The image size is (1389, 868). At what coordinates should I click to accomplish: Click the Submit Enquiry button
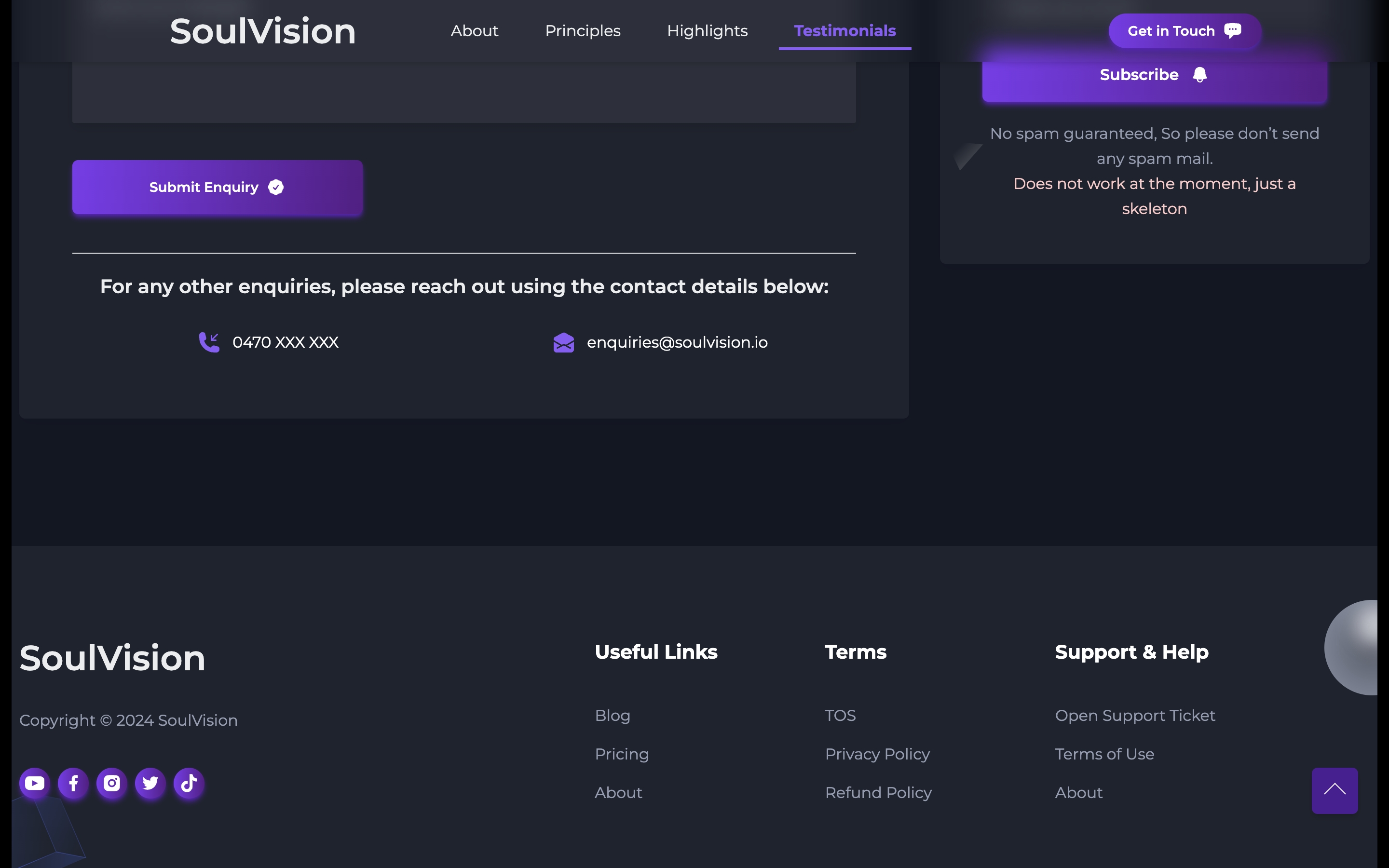coord(217,186)
